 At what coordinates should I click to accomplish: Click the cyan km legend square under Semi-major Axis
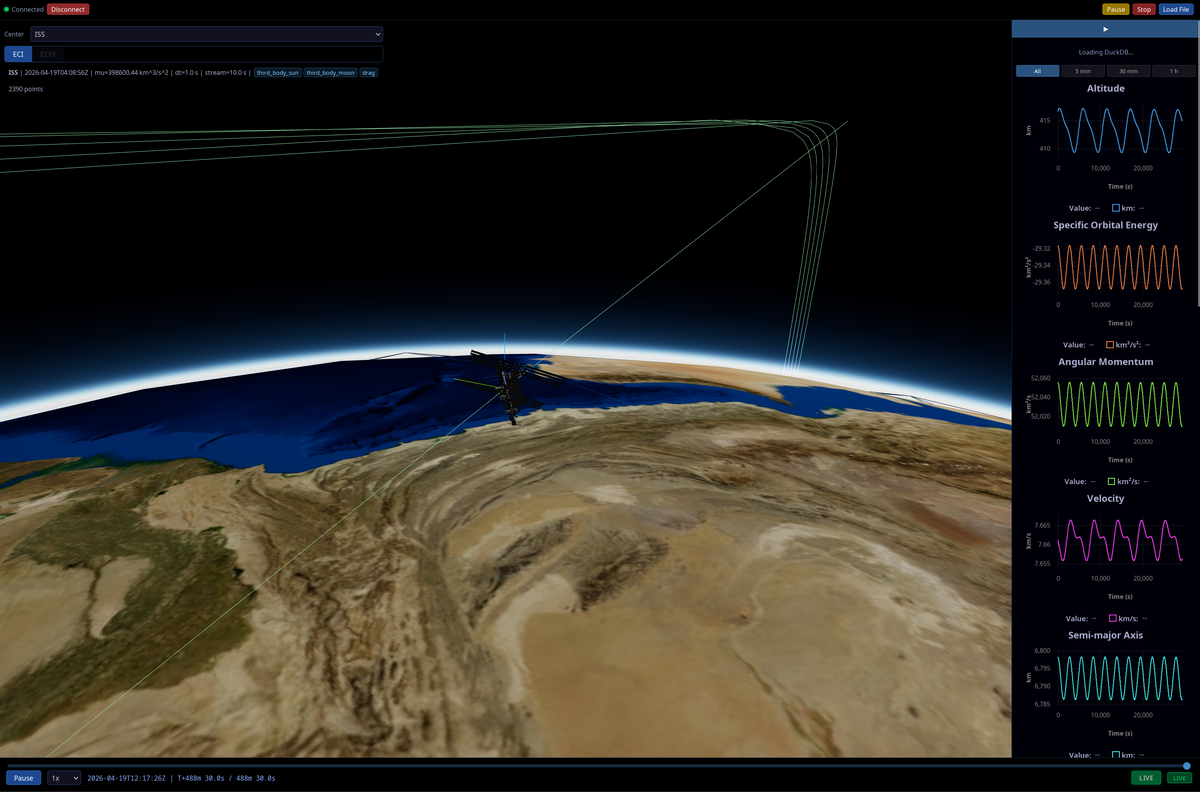point(1116,755)
